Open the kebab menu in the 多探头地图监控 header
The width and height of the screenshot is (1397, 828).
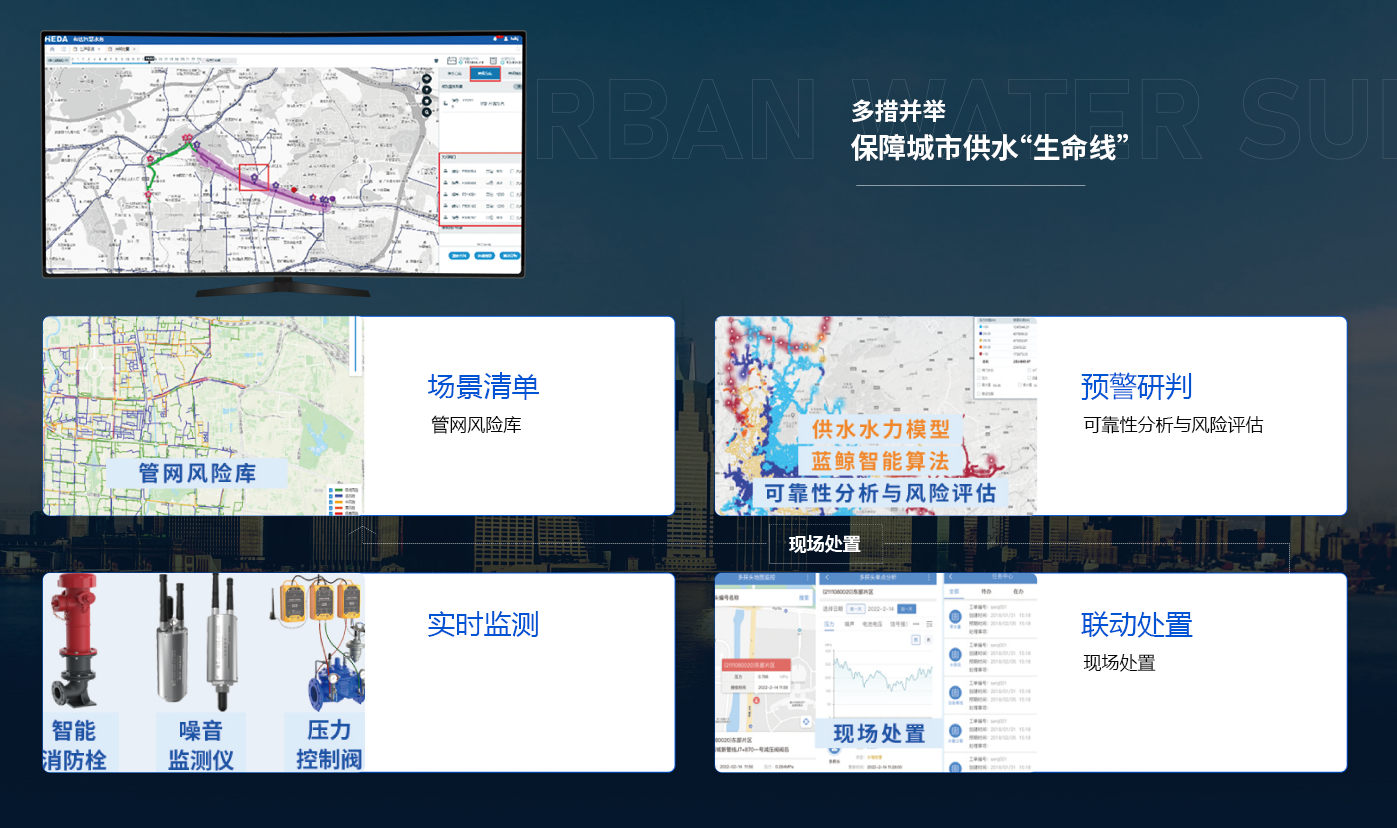[807, 578]
